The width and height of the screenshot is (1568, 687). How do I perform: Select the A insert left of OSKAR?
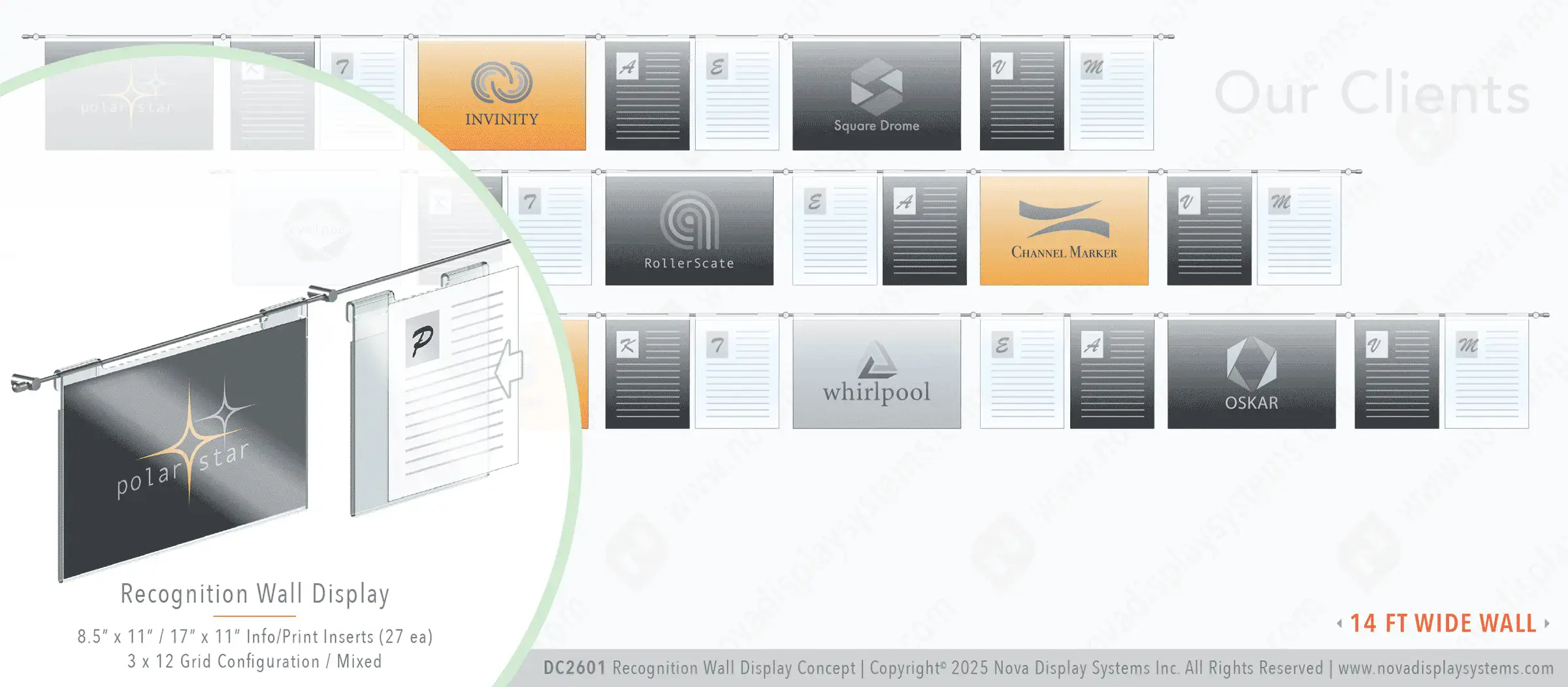pyautogui.click(x=1112, y=374)
